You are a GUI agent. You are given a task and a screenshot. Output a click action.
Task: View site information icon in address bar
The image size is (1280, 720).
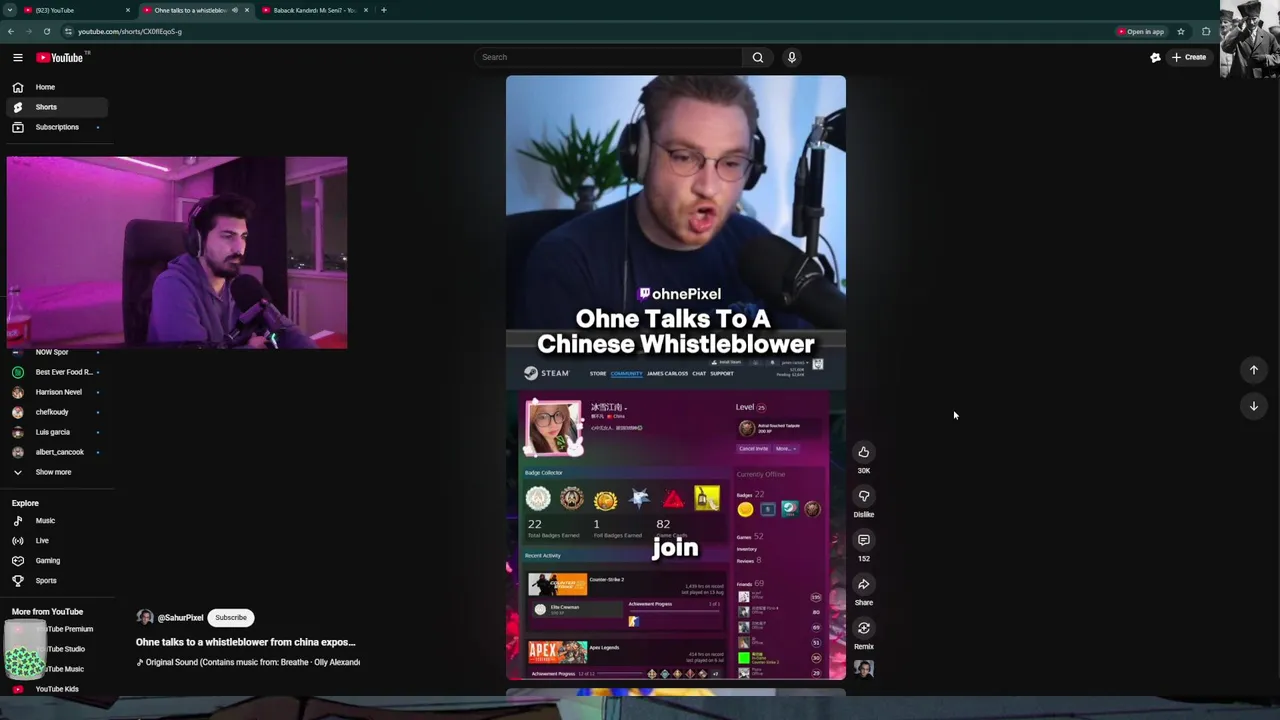(68, 31)
